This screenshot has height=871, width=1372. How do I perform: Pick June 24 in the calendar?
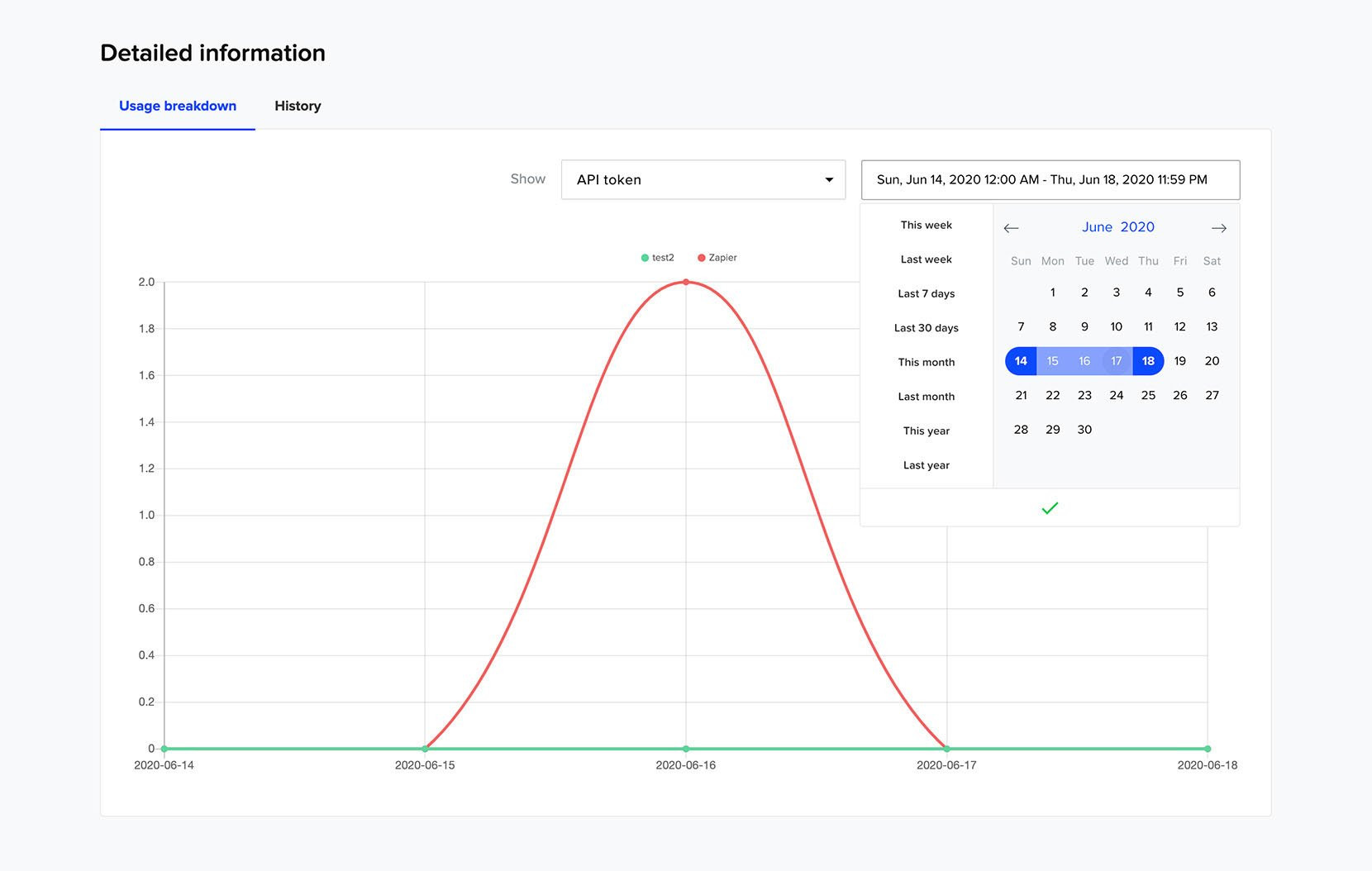(x=1117, y=395)
